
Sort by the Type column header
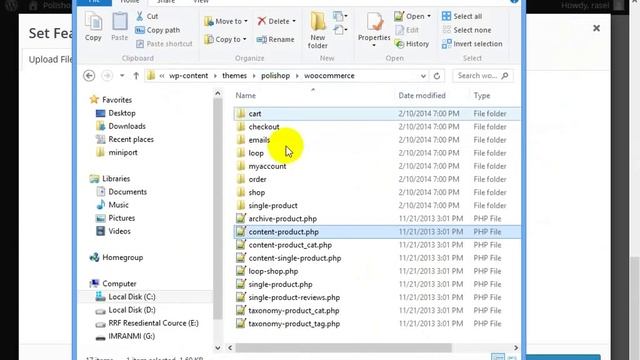tap(482, 96)
